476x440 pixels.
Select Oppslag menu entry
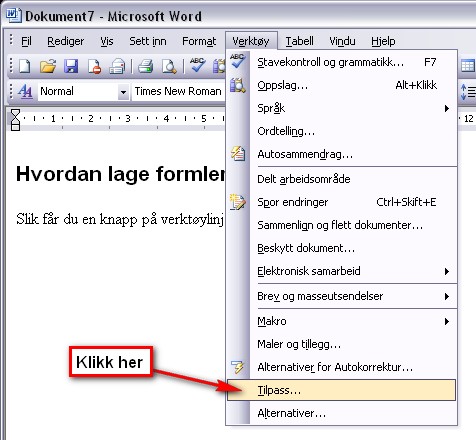342,85
